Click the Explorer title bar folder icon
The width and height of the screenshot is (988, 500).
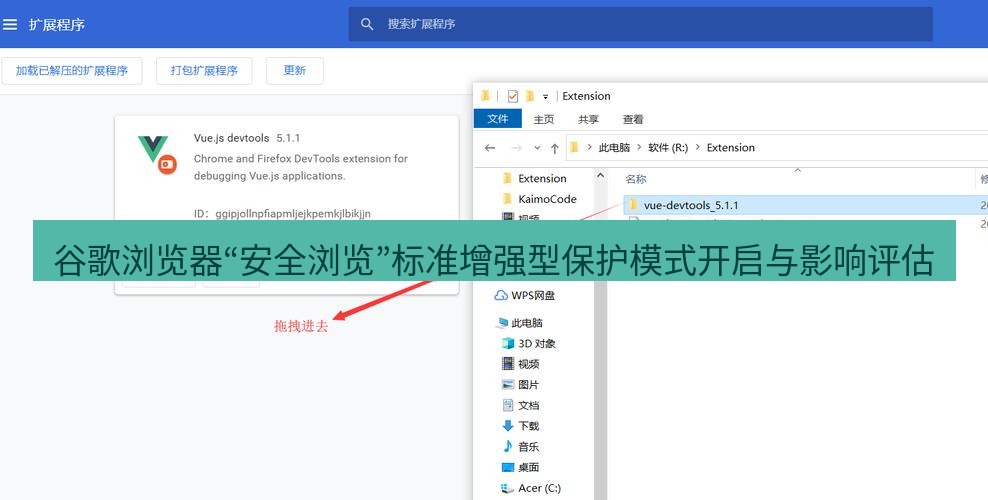(485, 96)
